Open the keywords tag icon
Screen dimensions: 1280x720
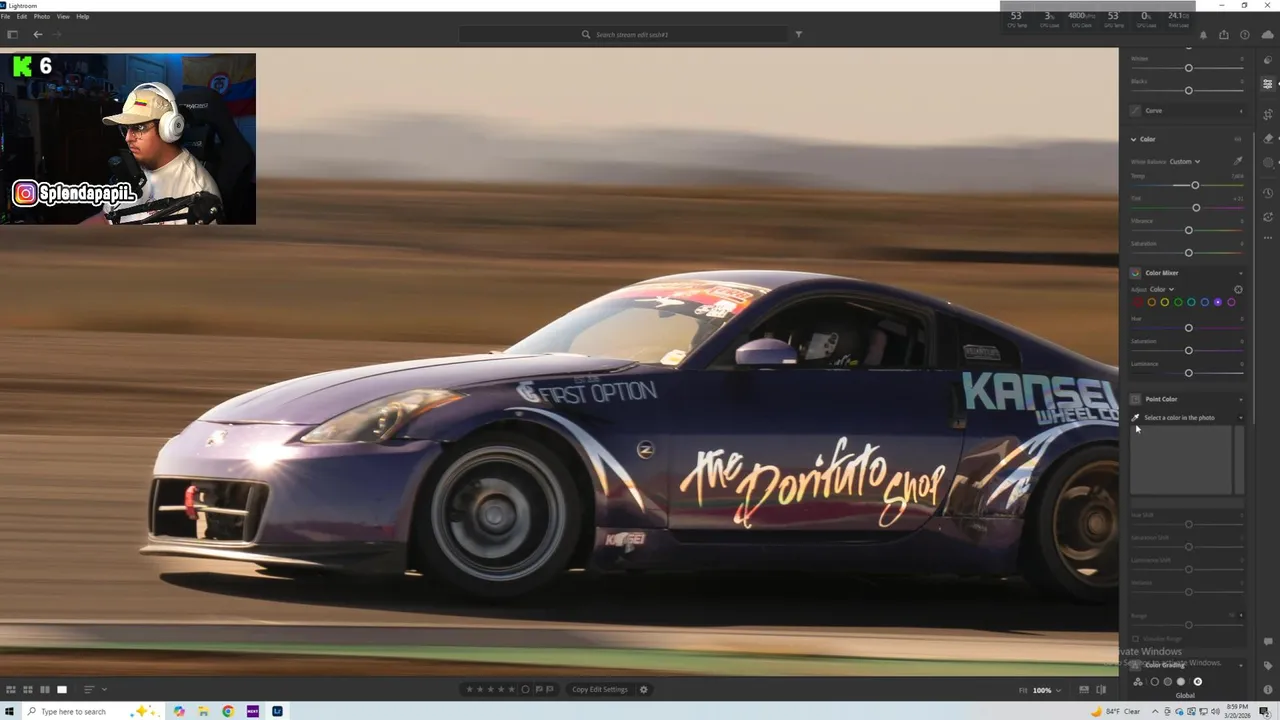(x=1267, y=666)
